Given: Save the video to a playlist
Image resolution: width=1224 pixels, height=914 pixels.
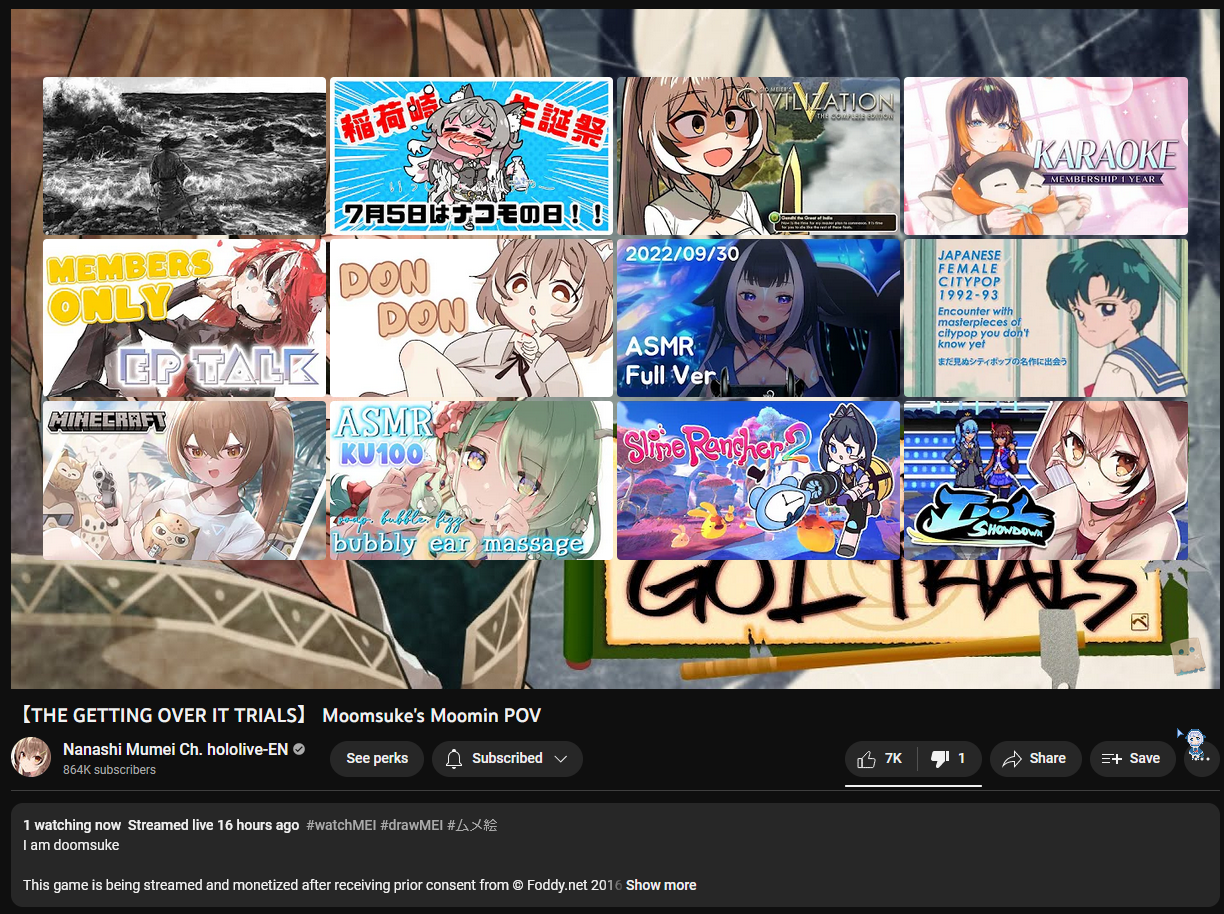Looking at the screenshot, I should 1132,759.
